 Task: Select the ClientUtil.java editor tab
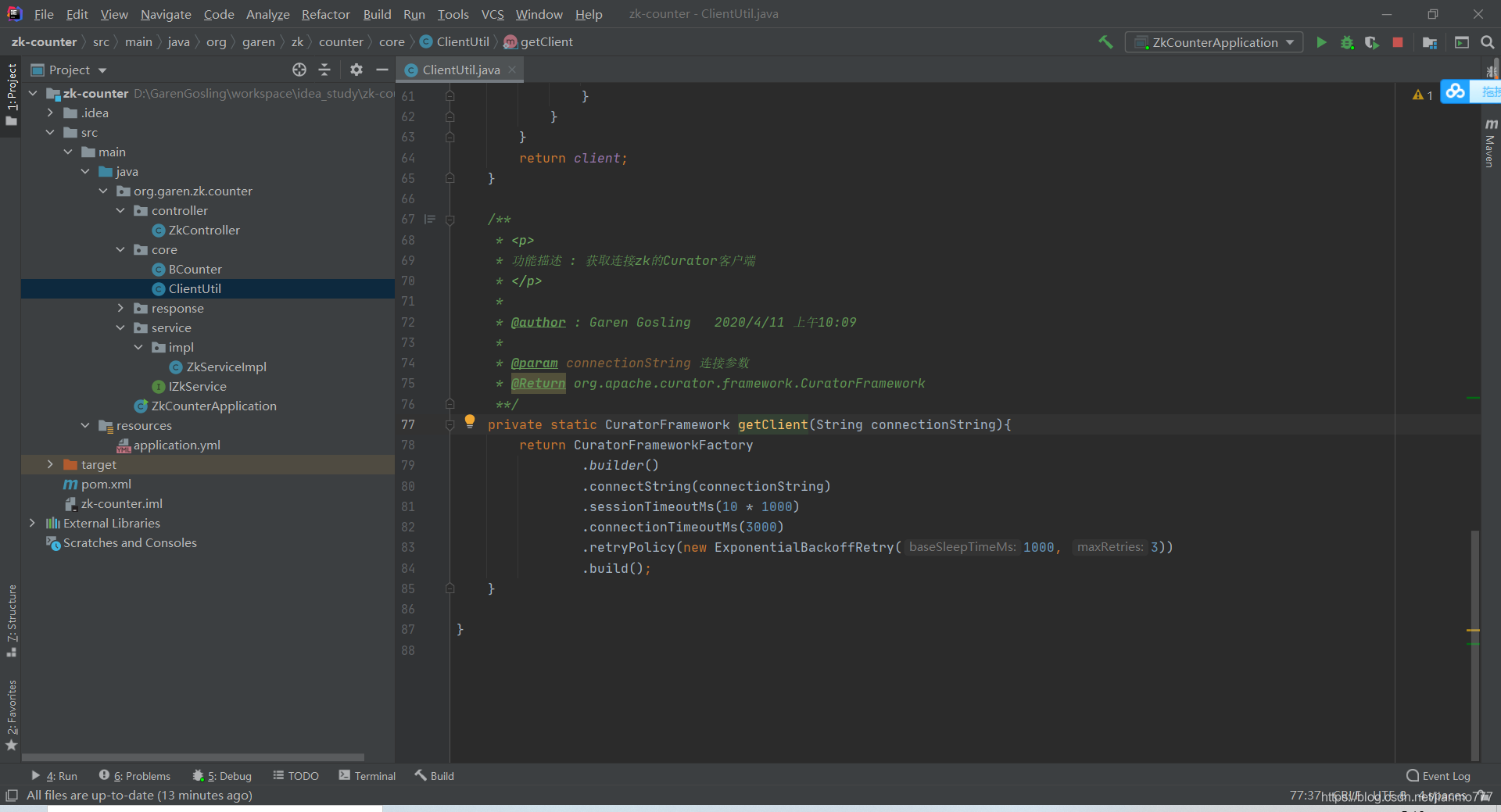pos(460,70)
